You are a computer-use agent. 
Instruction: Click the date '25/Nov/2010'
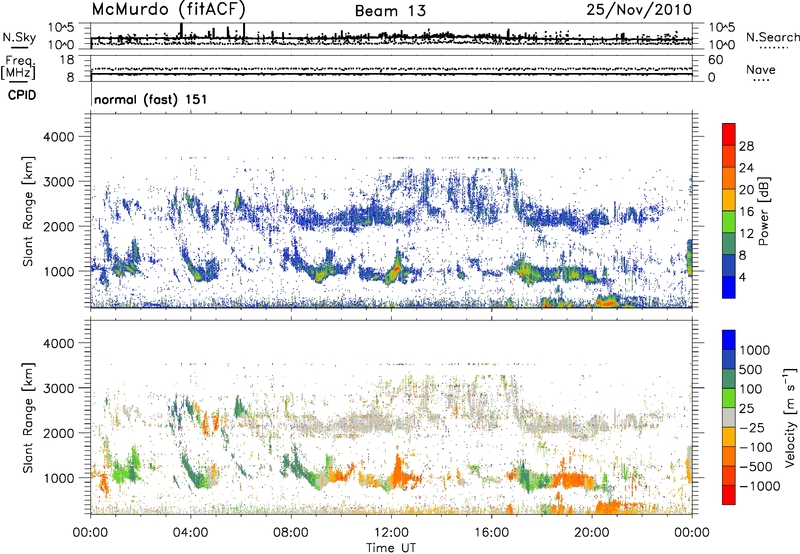(639, 9)
